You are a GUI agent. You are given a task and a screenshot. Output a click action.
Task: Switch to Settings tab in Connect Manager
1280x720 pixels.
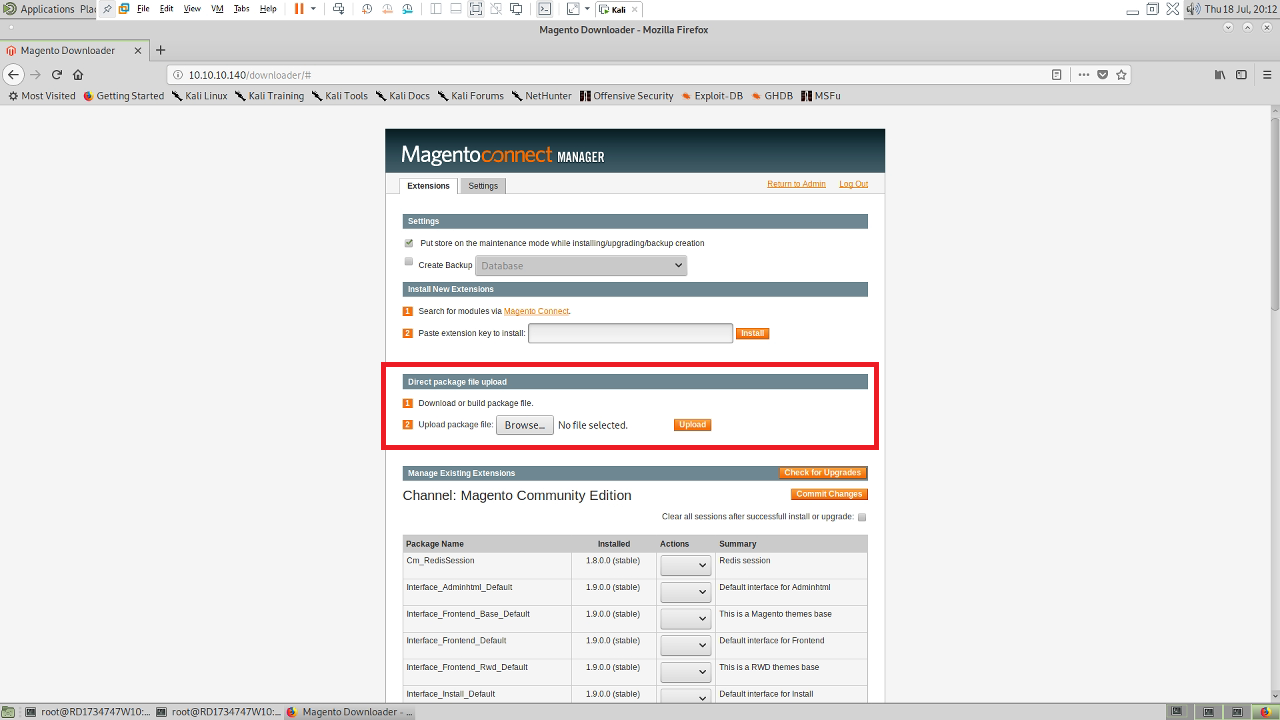(x=483, y=186)
